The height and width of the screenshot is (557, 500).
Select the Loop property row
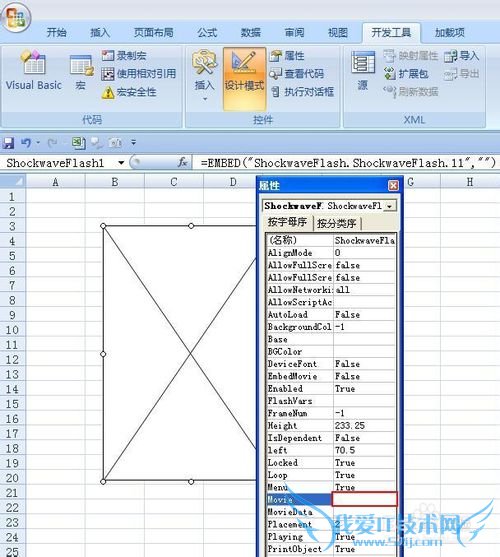click(x=331, y=475)
